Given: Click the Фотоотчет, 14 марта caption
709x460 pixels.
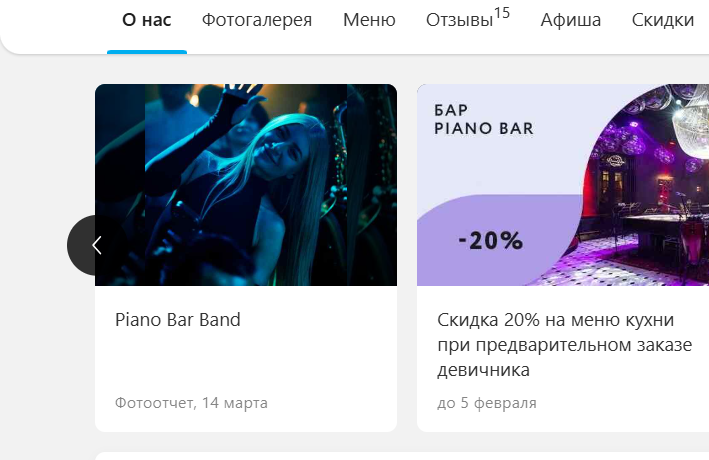Looking at the screenshot, I should pos(191,403).
